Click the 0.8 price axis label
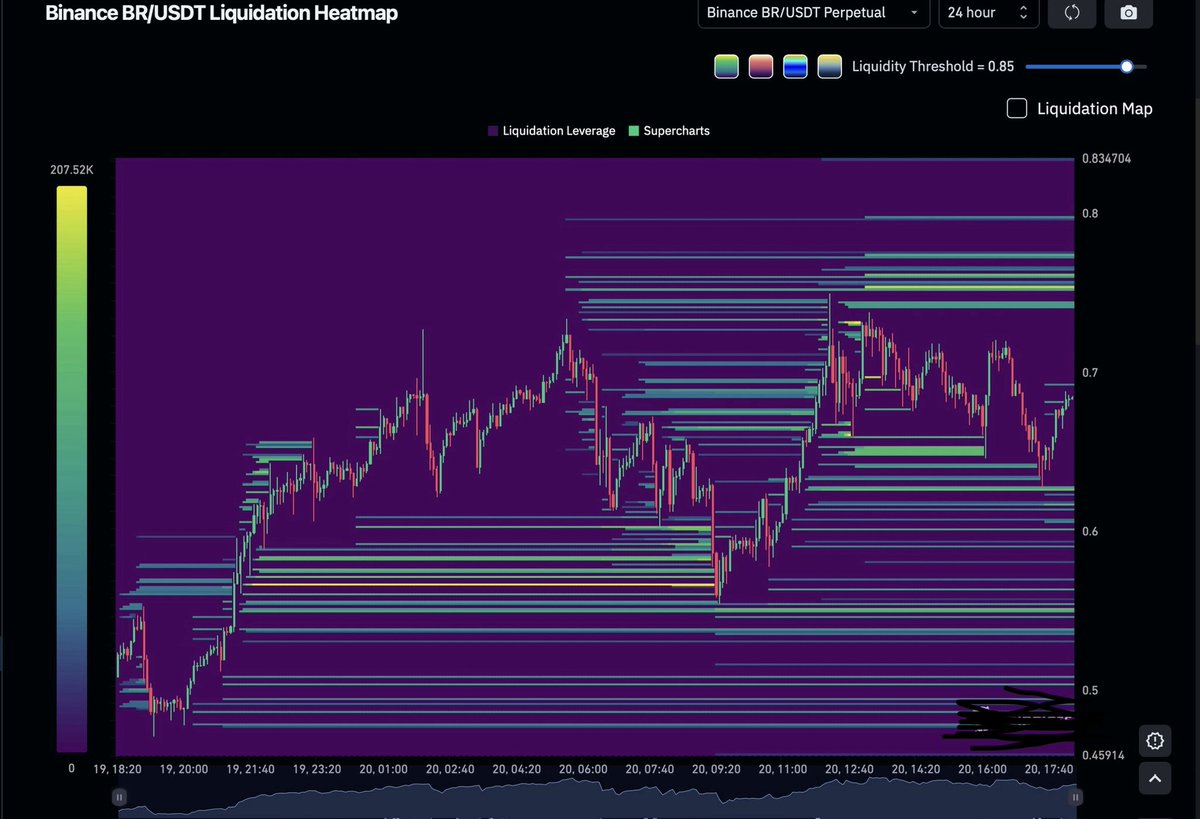The width and height of the screenshot is (1200, 819). pyautogui.click(x=1091, y=213)
